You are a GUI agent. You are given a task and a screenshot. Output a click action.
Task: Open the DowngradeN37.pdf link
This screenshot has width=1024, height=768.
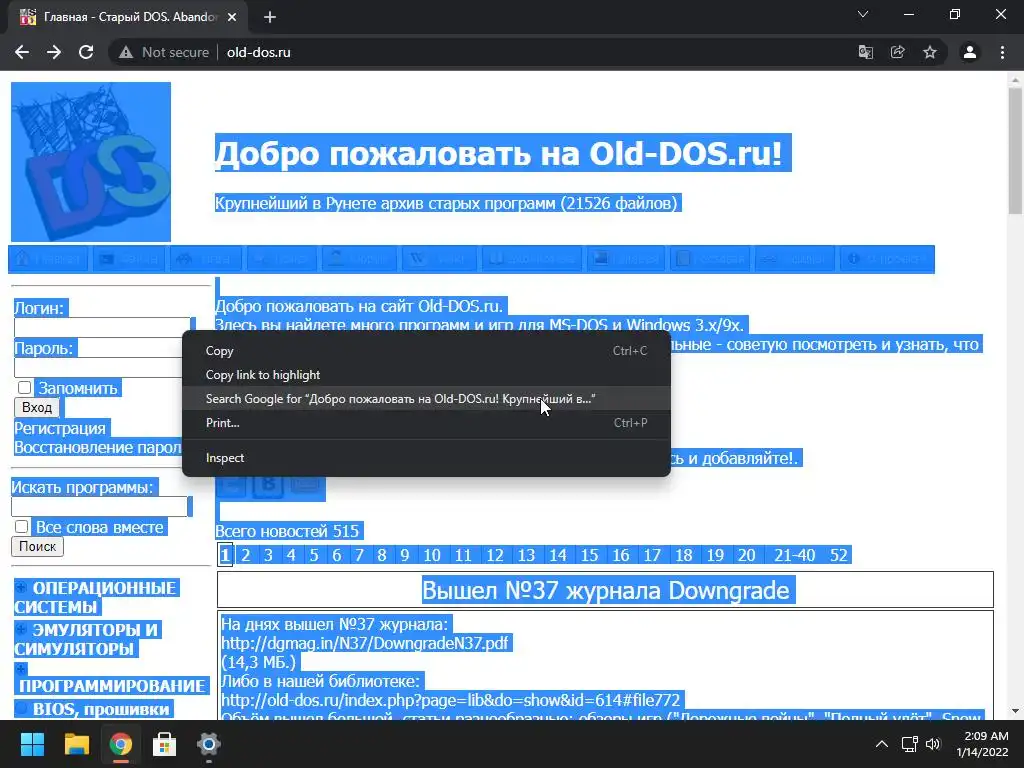point(364,643)
